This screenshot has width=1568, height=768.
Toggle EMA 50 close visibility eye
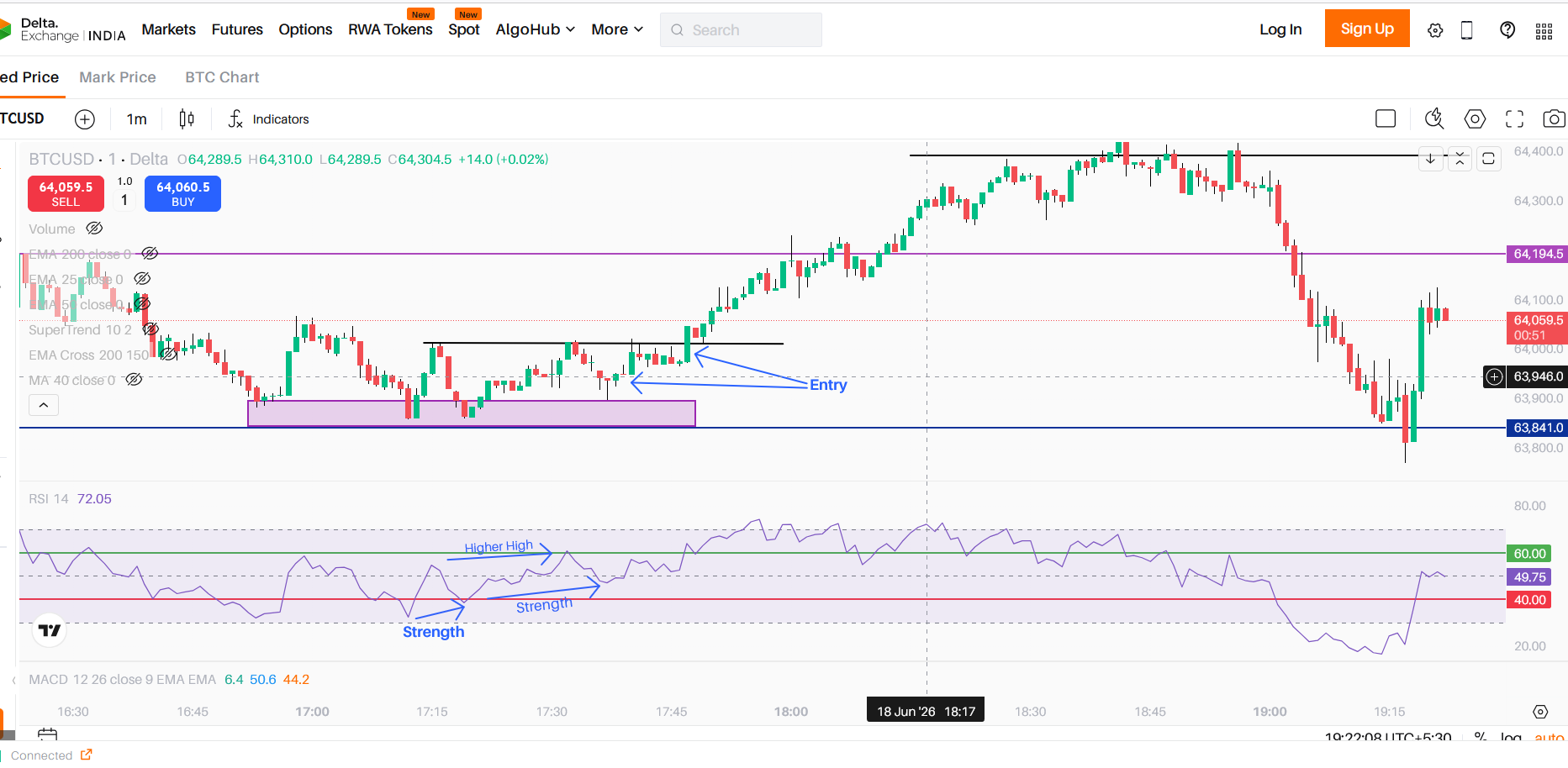(141, 303)
